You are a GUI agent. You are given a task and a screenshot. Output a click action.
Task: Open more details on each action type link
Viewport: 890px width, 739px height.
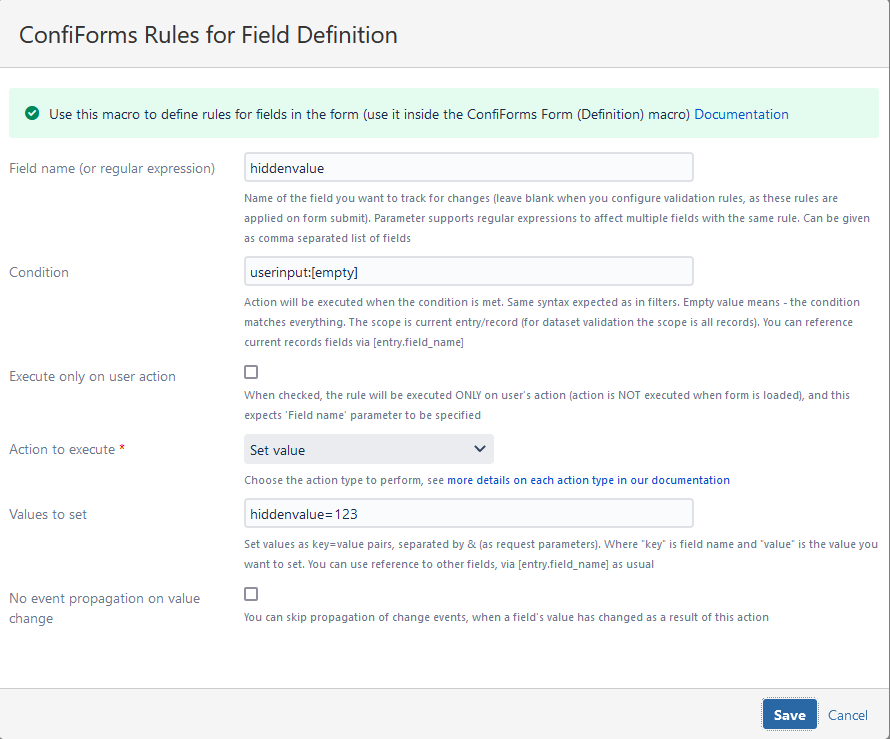(589, 480)
